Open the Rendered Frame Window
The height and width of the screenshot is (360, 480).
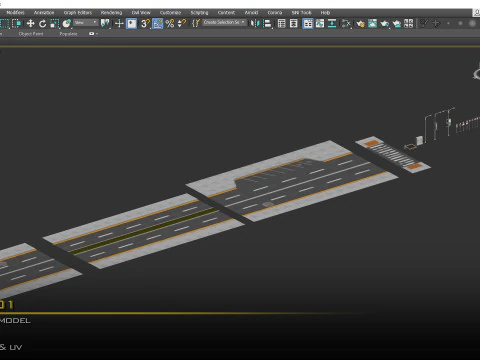(x=372, y=23)
